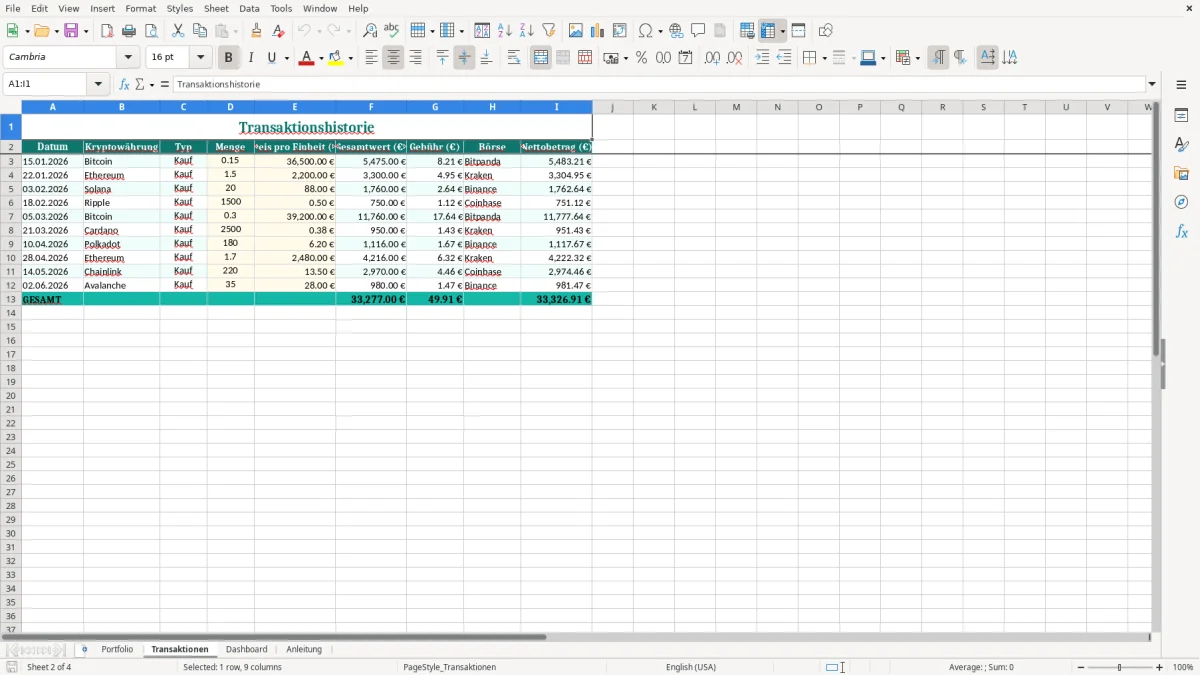The height and width of the screenshot is (675, 1200).
Task: Toggle Align Left
Action: [x=371, y=58]
